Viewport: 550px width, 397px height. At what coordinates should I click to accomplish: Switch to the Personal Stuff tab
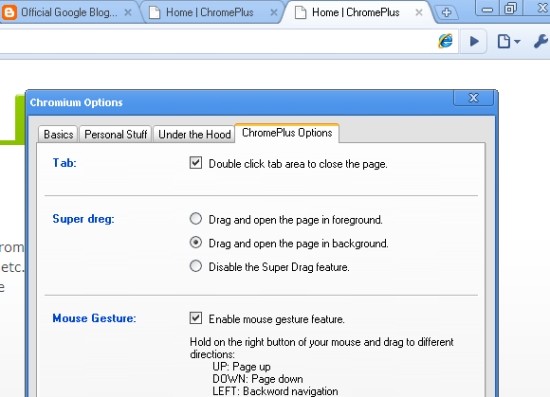[115, 134]
